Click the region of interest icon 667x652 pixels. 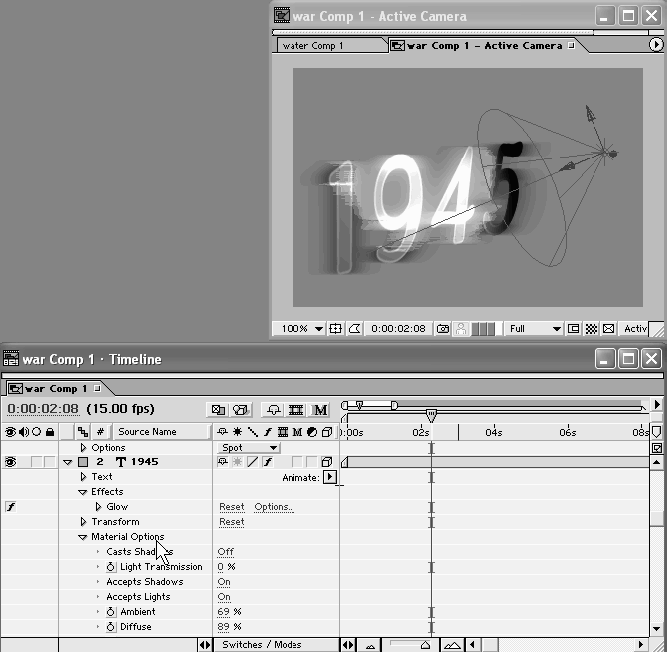point(574,328)
